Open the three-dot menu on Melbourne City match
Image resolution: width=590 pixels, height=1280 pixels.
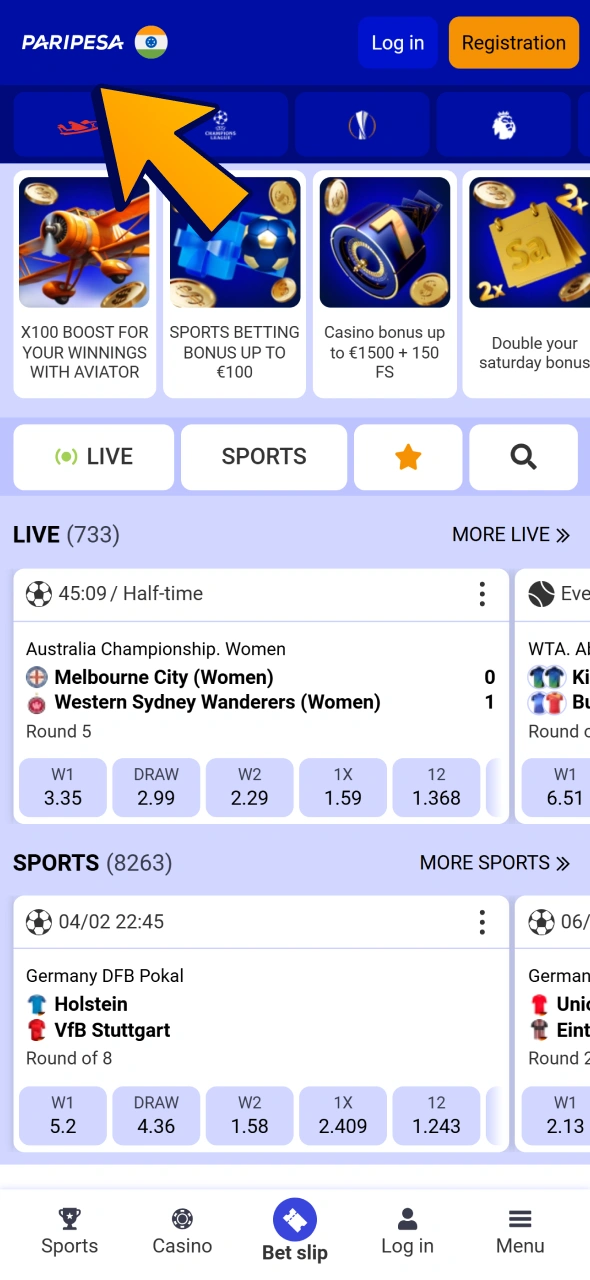tap(482, 593)
